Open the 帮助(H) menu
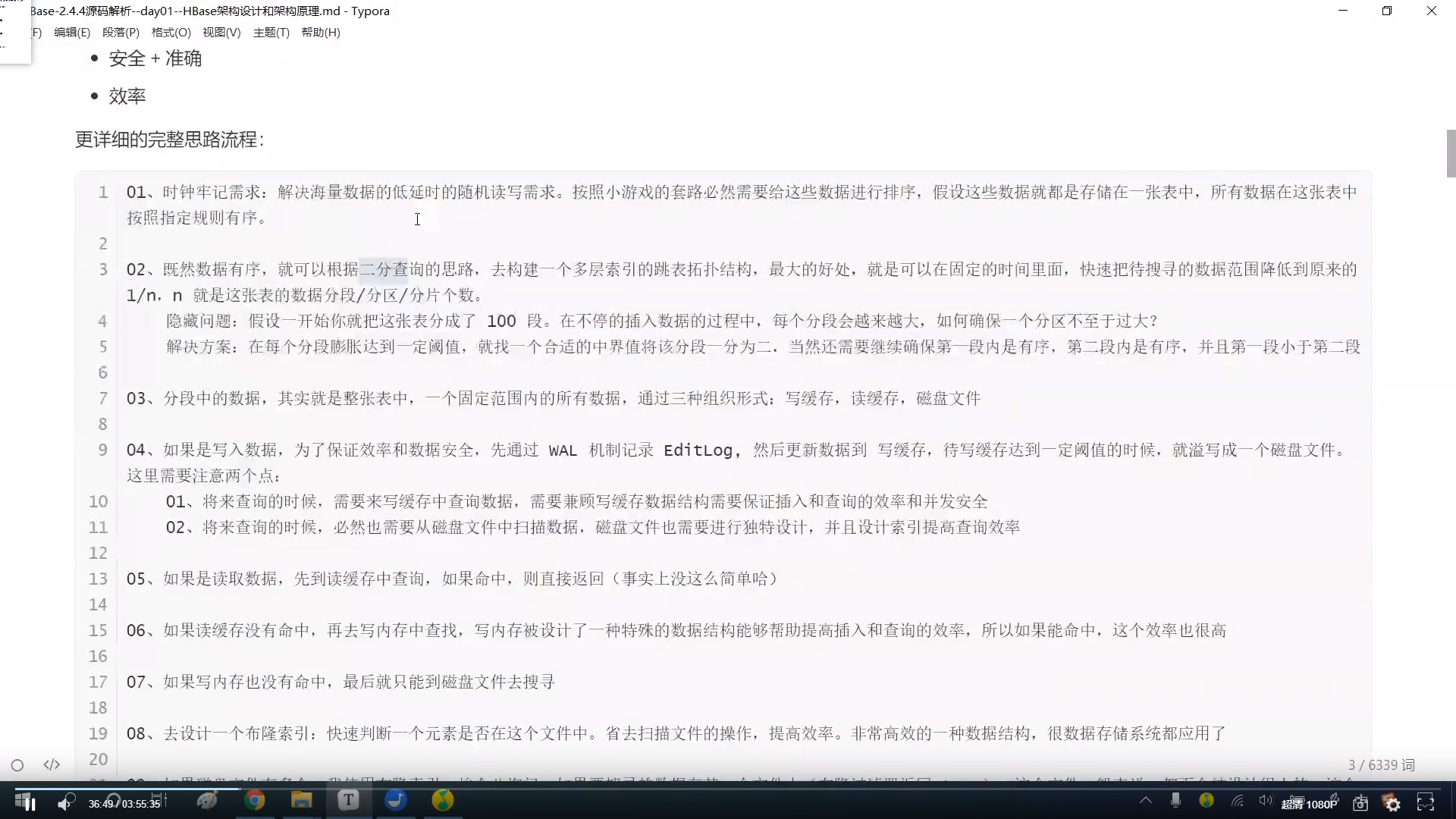Viewport: 1456px width, 819px height. pyautogui.click(x=320, y=33)
